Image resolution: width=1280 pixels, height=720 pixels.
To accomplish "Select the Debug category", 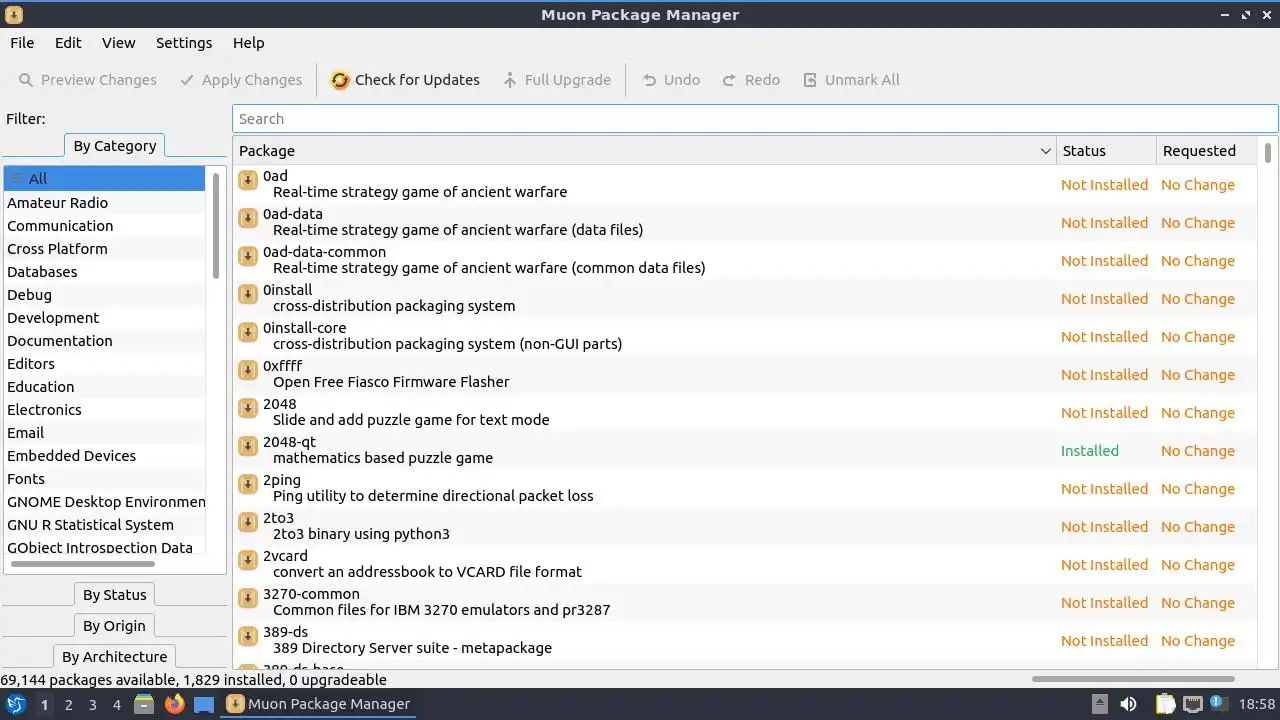I will (x=104, y=295).
